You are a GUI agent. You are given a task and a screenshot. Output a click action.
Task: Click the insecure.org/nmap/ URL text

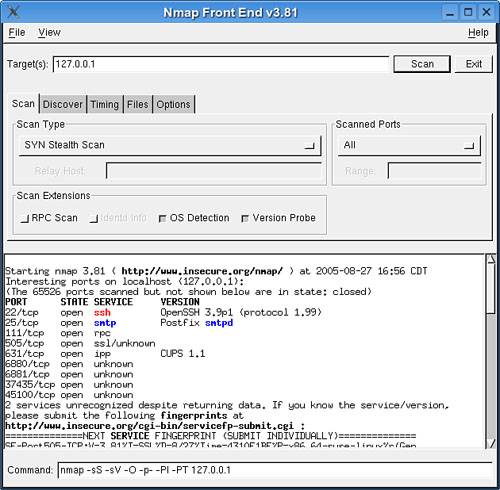[x=202, y=271]
